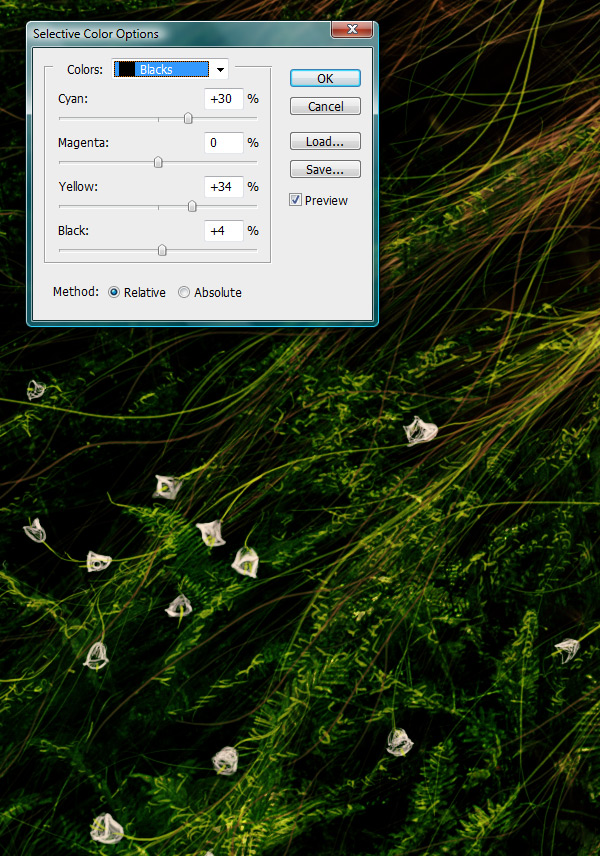Click the Cyan: label
Image resolution: width=600 pixels, height=856 pixels.
click(x=73, y=99)
